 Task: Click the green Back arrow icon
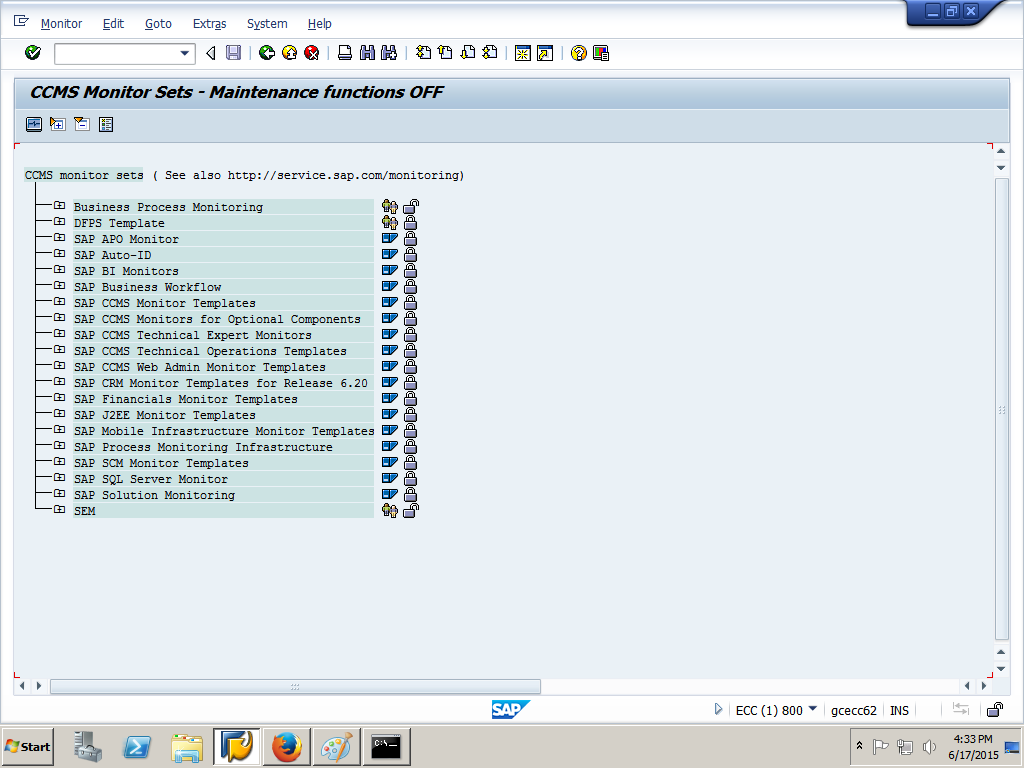pyautogui.click(x=266, y=53)
